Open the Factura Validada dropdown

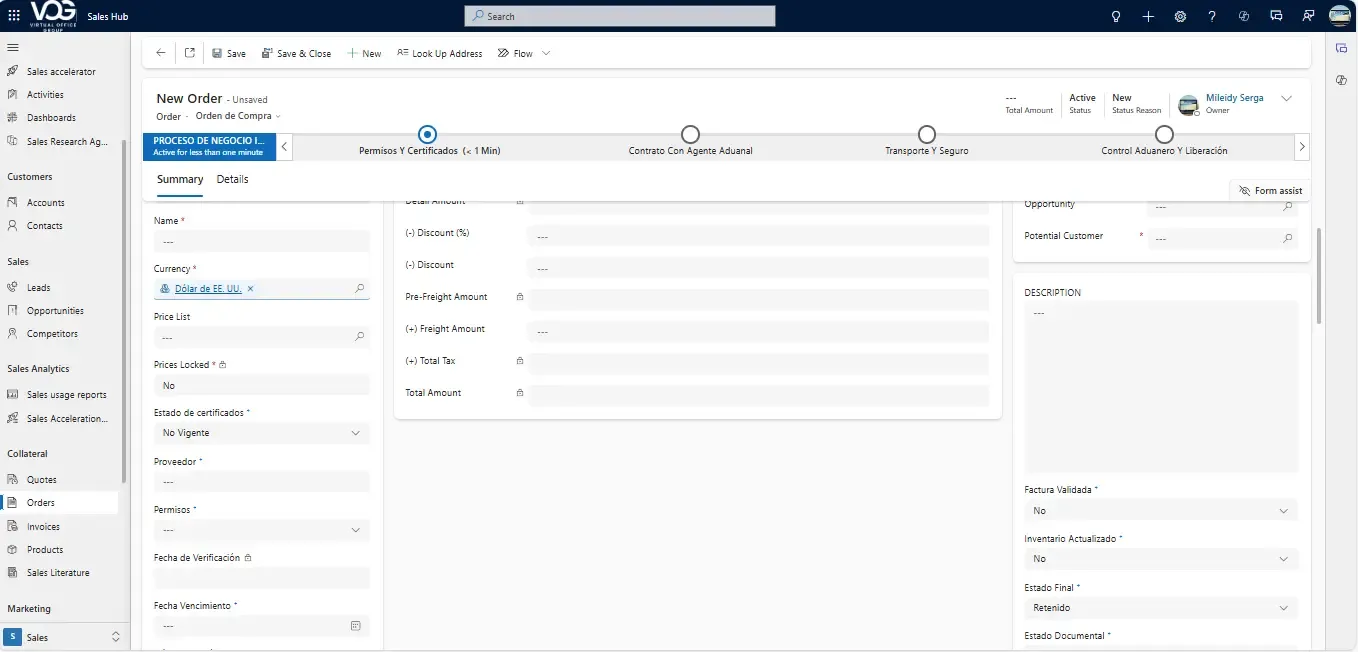[1284, 511]
